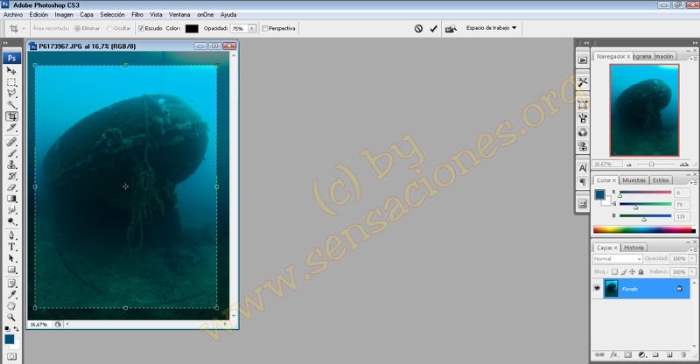Switch to the Historia tab
The width and height of the screenshot is (700, 364).
(x=634, y=247)
